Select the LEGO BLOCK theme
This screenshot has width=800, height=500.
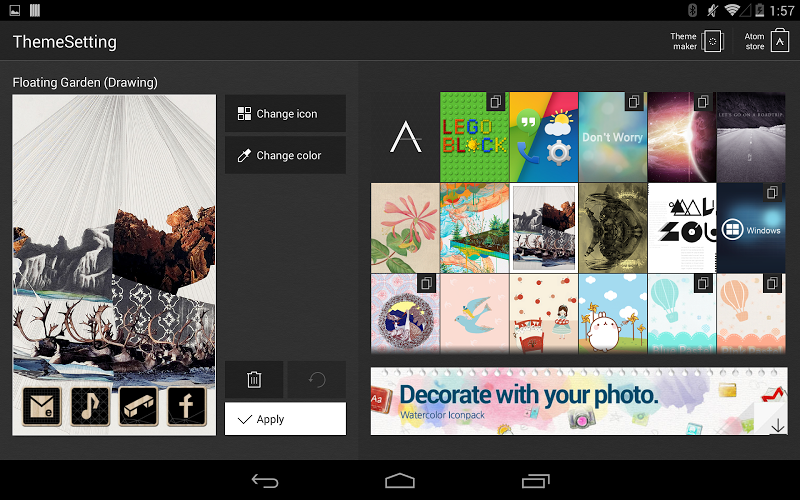click(x=474, y=137)
